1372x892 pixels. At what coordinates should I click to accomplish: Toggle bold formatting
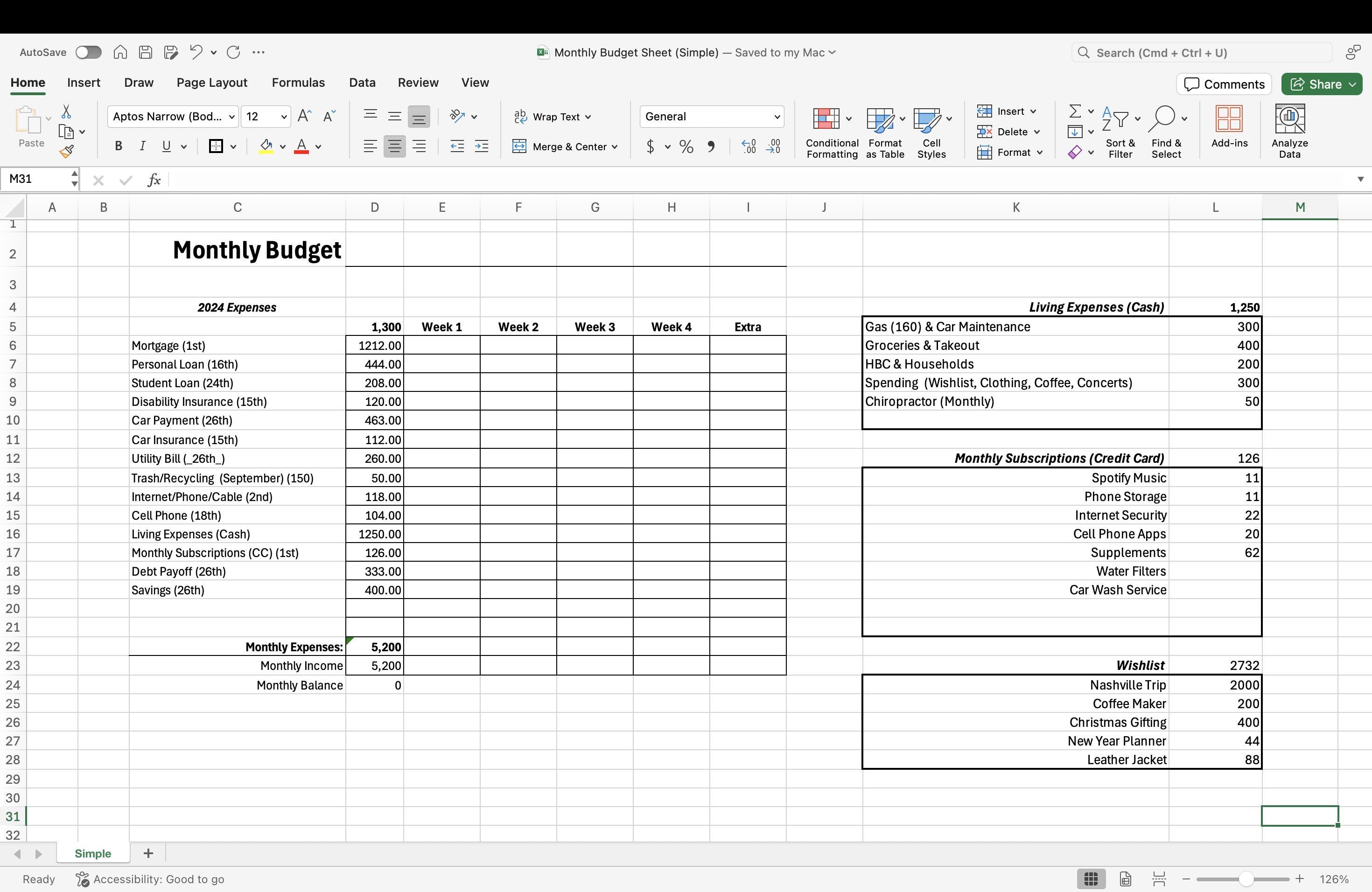[118, 146]
